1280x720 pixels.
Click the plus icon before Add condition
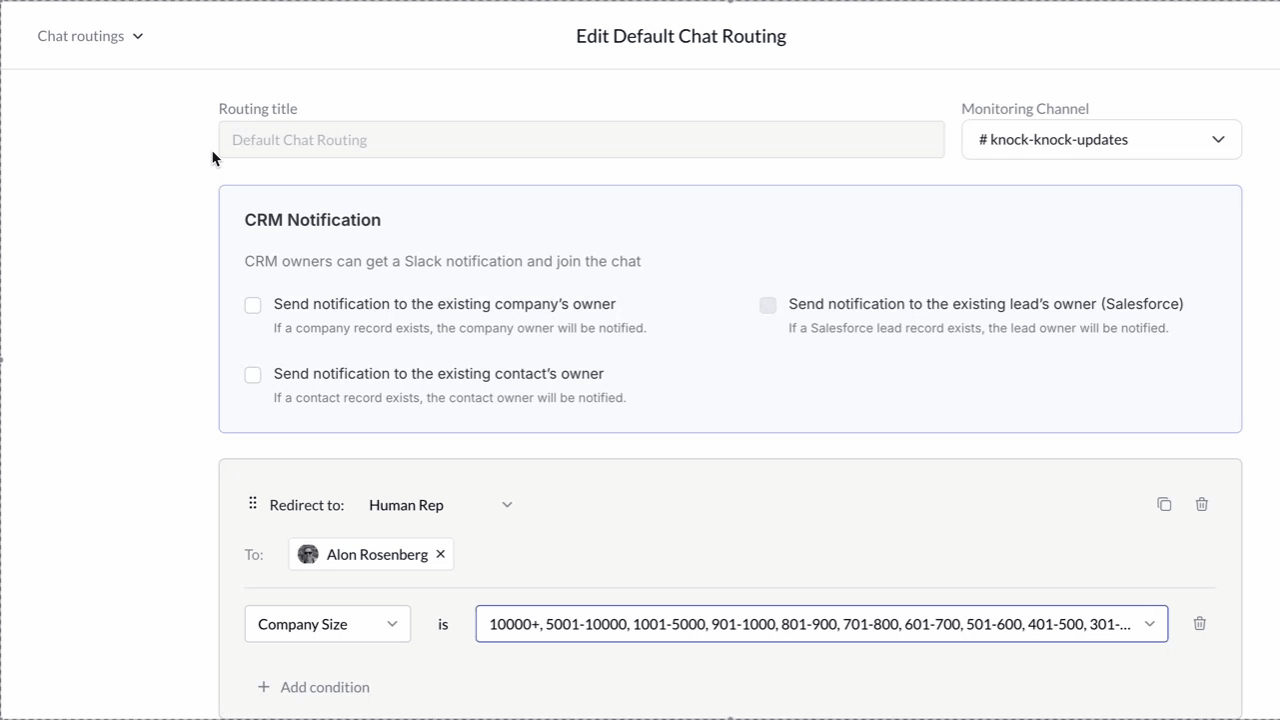pos(263,687)
